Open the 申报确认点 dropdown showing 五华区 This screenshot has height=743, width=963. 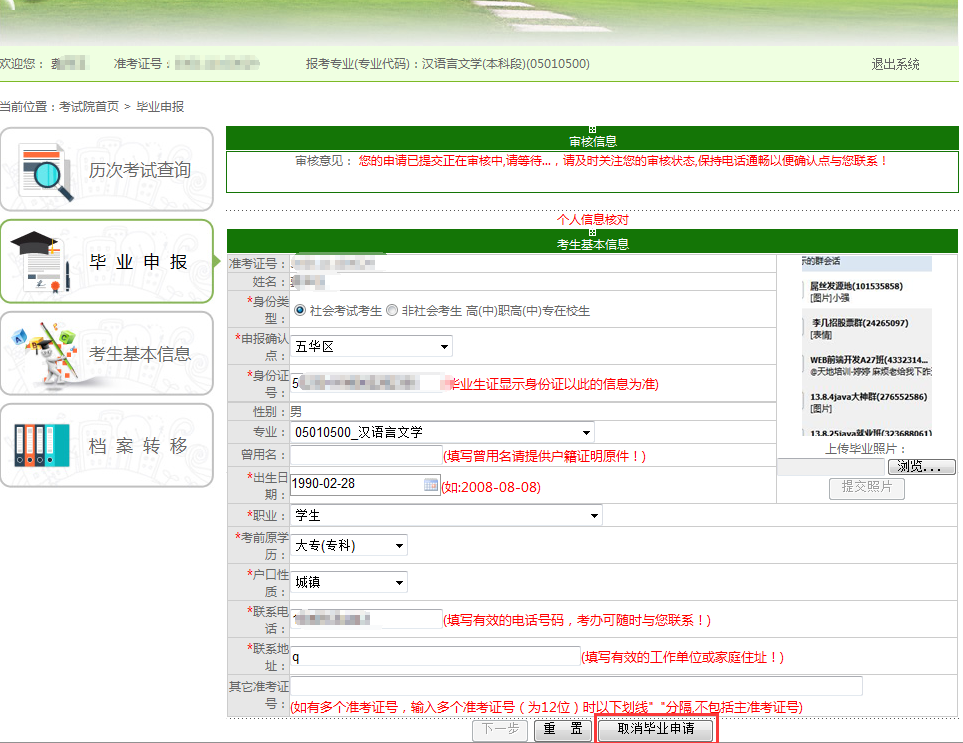(x=371, y=347)
